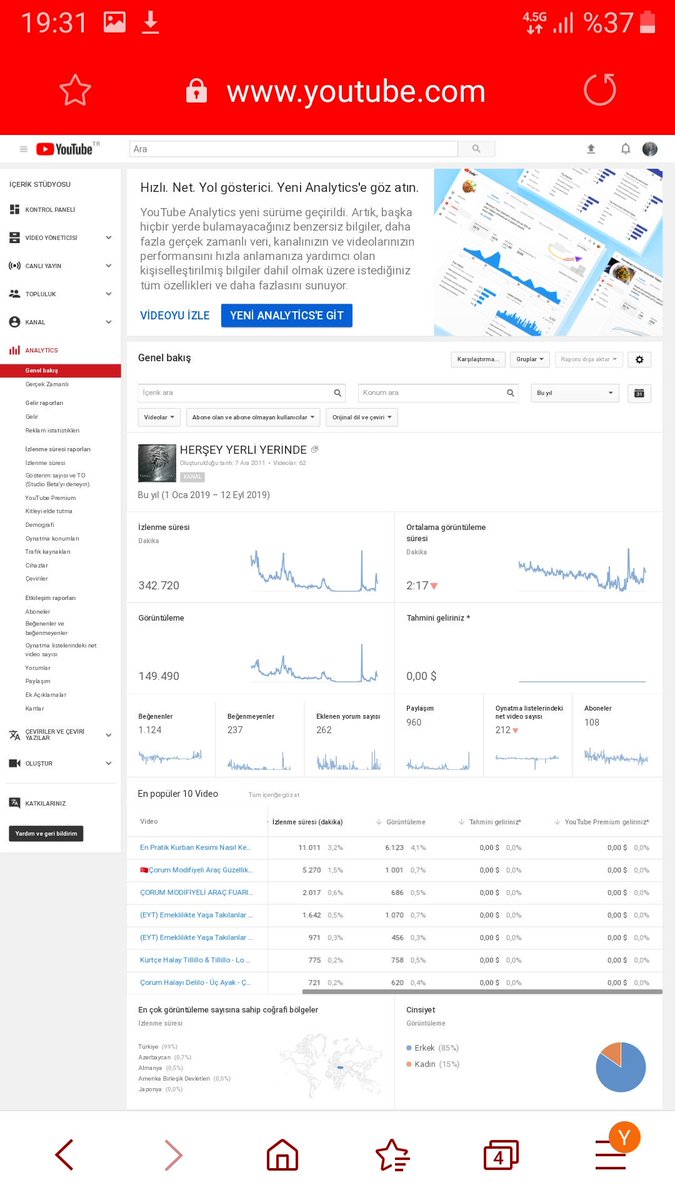Open Abone olan ve abone olmayan dropdown
The height and width of the screenshot is (1200, 675).
point(252,417)
